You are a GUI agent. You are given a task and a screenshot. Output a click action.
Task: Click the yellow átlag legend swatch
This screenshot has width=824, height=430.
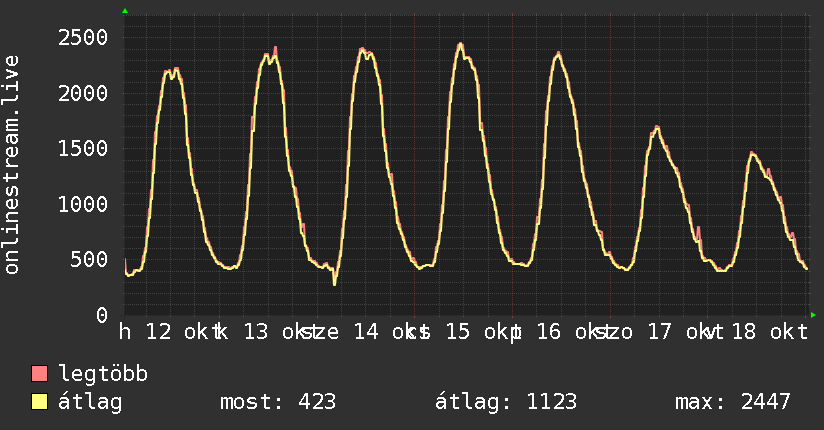pyautogui.click(x=39, y=402)
